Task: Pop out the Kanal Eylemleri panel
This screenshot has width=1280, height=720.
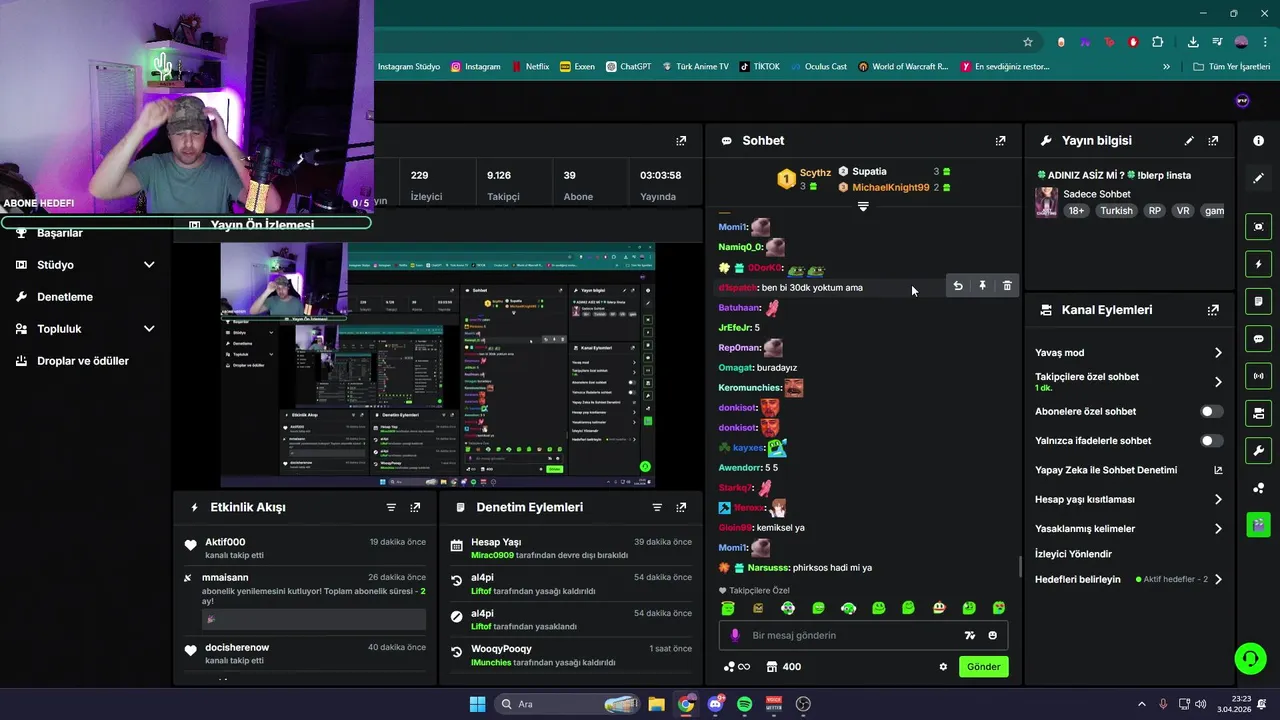Action: 1213,310
